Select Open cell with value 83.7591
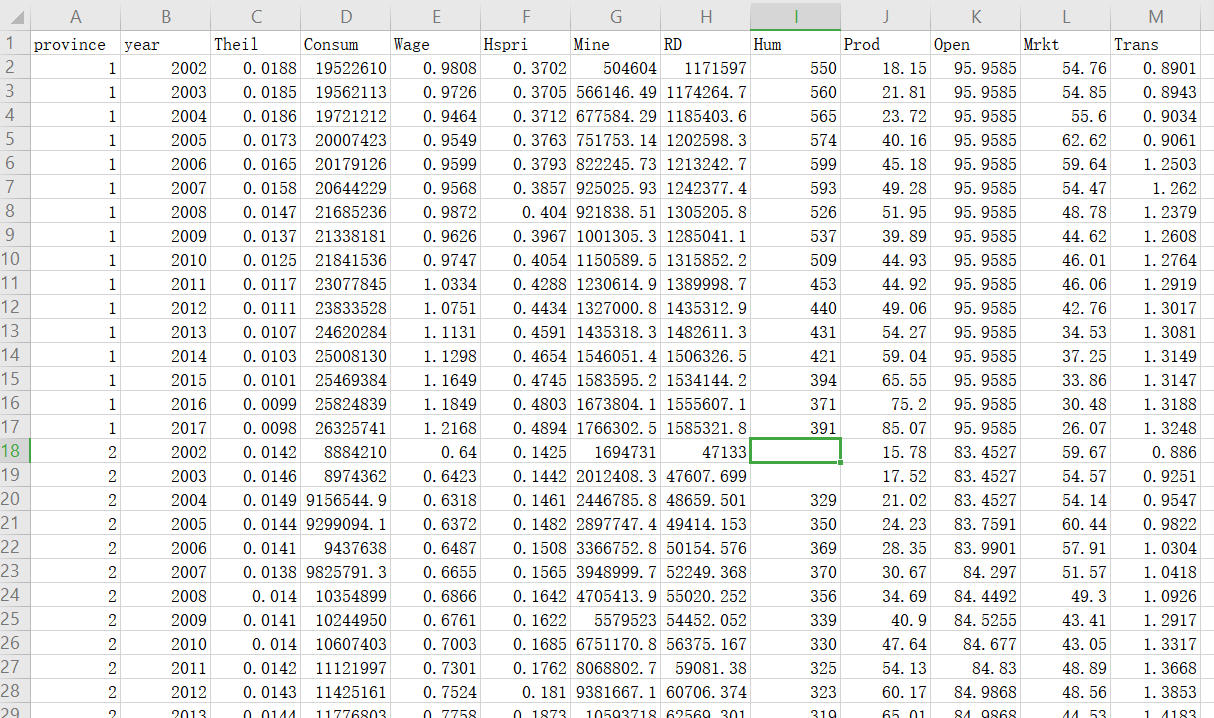The width and height of the screenshot is (1214, 718). point(976,524)
